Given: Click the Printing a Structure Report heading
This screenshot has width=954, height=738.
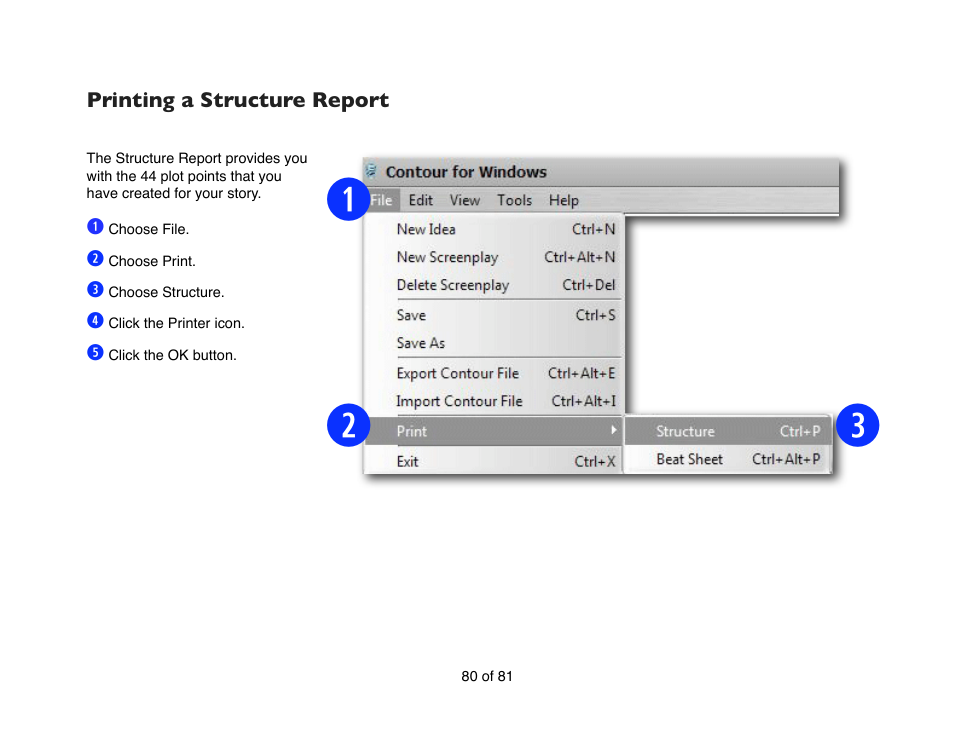Looking at the screenshot, I should [238, 100].
